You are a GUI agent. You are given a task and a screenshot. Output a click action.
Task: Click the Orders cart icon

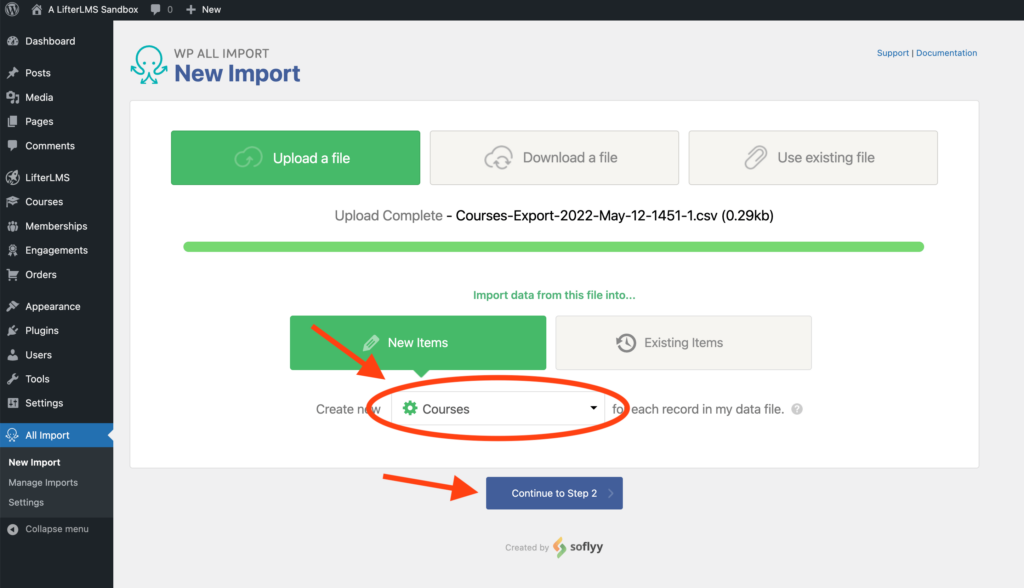pos(12,274)
